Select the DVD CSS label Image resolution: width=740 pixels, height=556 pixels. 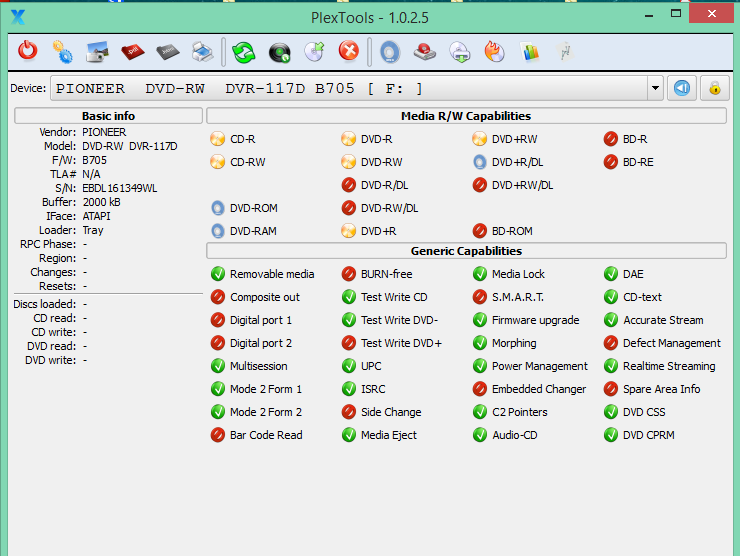tap(644, 412)
